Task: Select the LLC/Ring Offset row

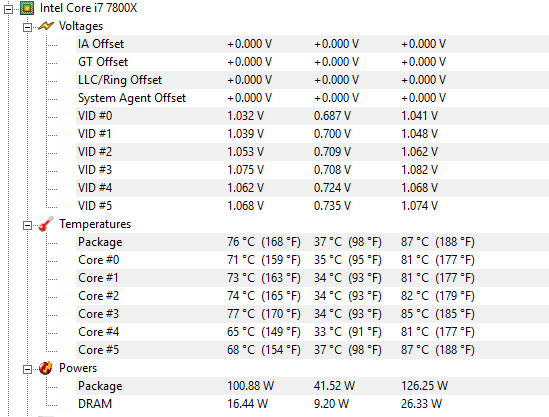Action: (312, 80)
